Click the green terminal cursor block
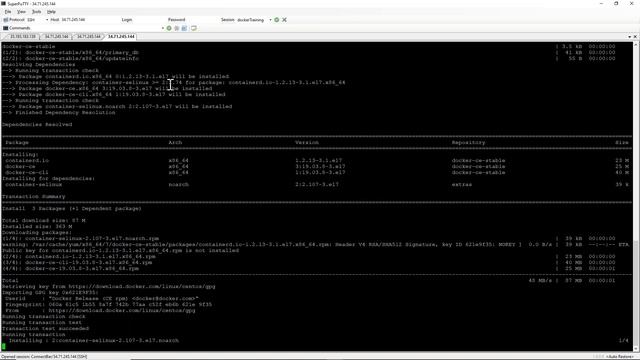Screen dimensions: 640x360 point(4,347)
